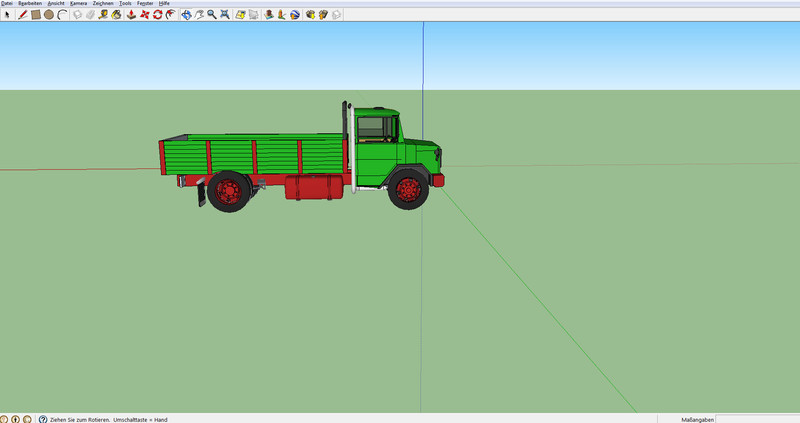Open the Fenster menu
The height and width of the screenshot is (423, 800).
(x=145, y=3)
